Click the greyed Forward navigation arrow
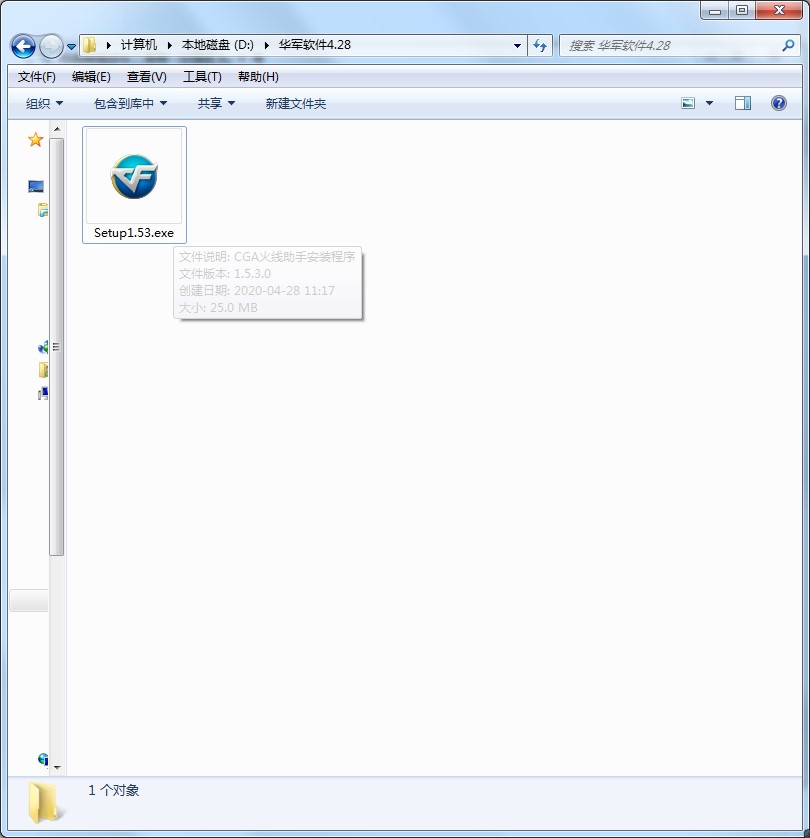 (x=51, y=46)
